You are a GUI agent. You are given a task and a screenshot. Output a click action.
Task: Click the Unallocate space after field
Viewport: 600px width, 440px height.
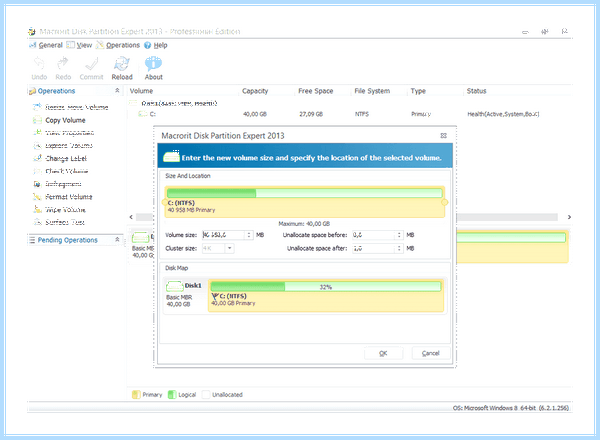(x=374, y=248)
